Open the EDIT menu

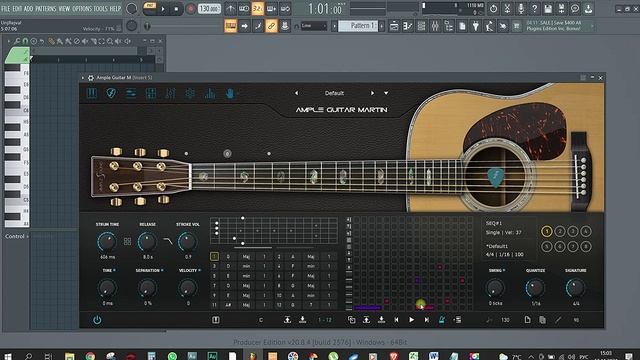tap(17, 8)
